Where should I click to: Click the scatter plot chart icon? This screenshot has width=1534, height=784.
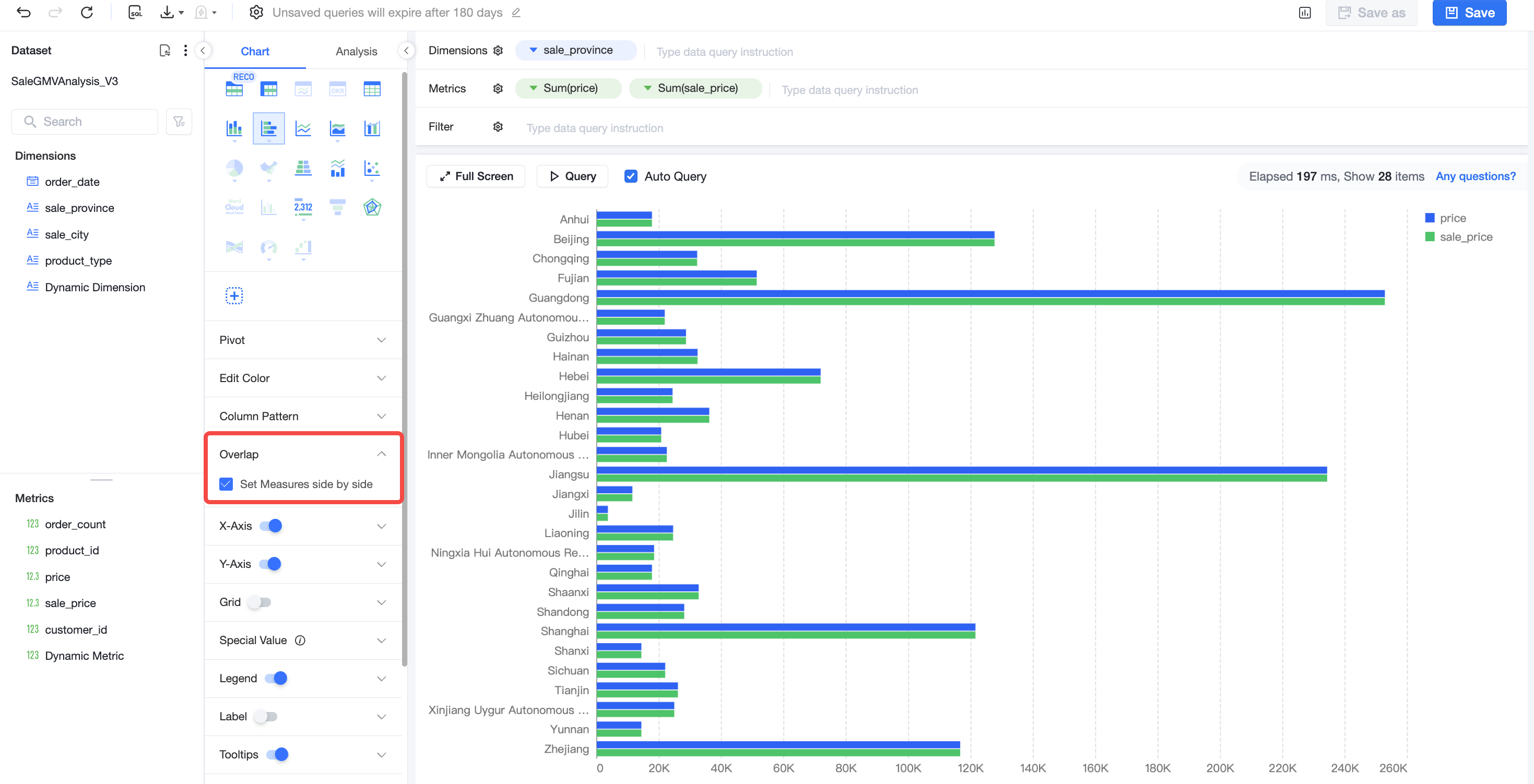coord(372,169)
